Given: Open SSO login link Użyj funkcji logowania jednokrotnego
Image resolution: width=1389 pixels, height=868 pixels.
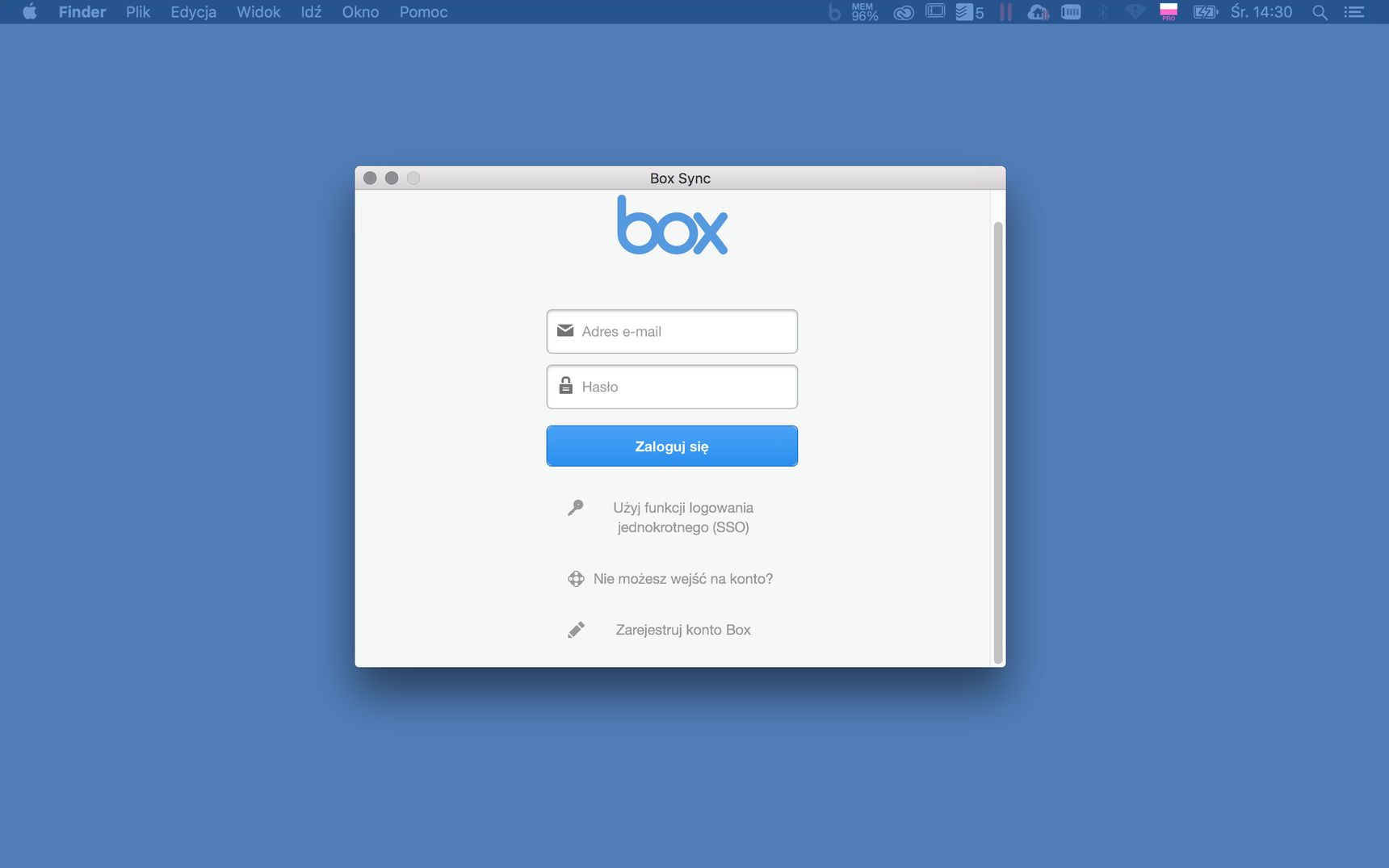Looking at the screenshot, I should click(683, 518).
